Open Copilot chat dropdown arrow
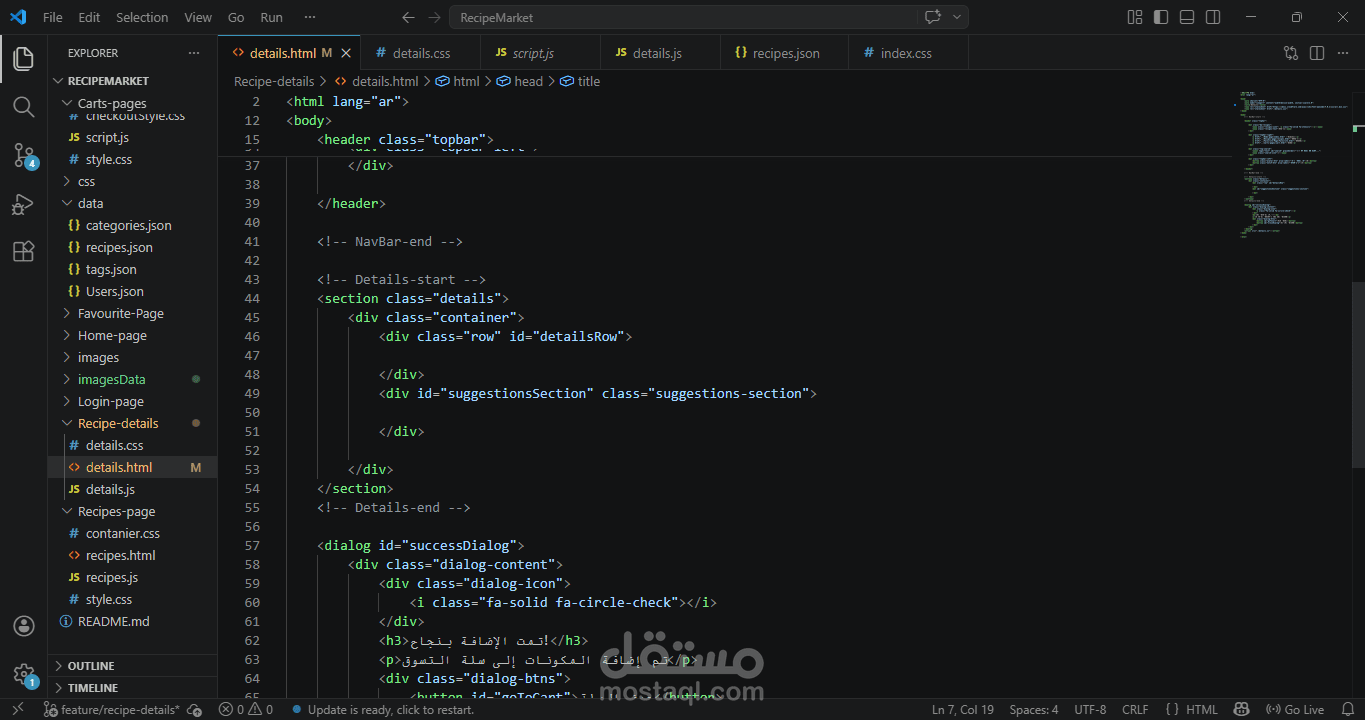The image size is (1365, 720). tap(957, 17)
